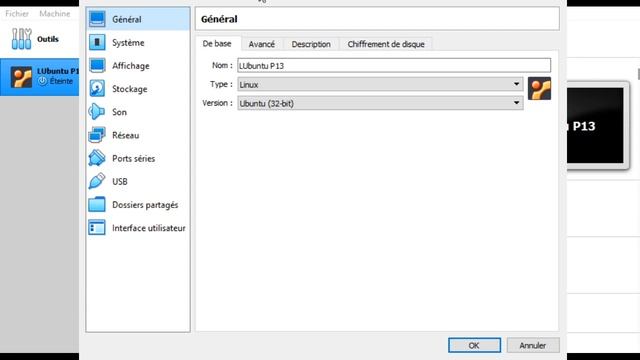640x360 pixels.
Task: Confirm settings with the OK button
Action: [x=474, y=345]
